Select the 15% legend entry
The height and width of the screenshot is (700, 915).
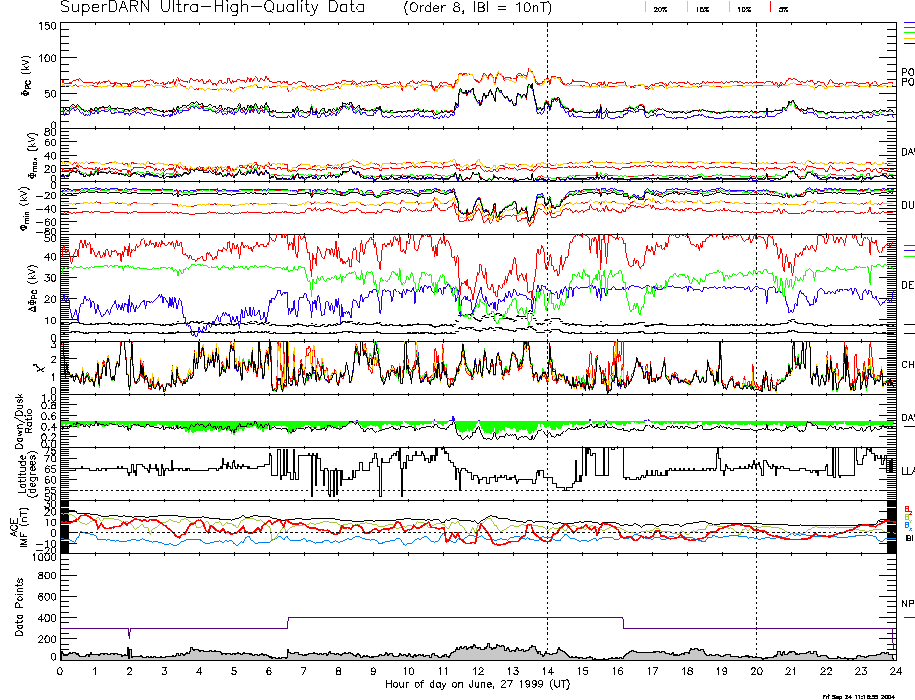[700, 8]
